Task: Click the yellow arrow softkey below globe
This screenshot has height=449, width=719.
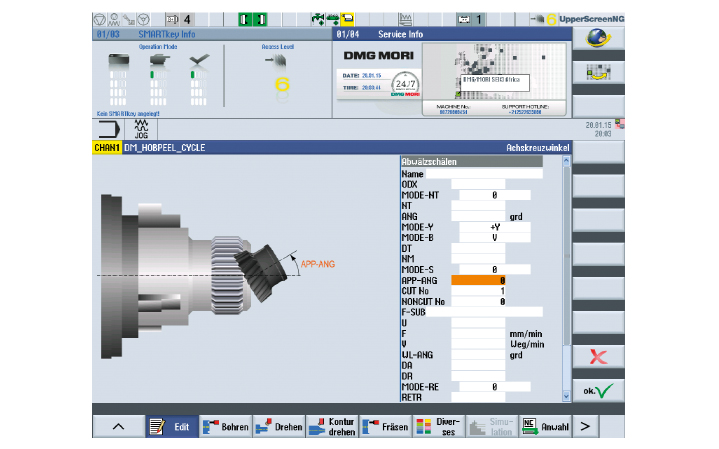Action: click(598, 72)
